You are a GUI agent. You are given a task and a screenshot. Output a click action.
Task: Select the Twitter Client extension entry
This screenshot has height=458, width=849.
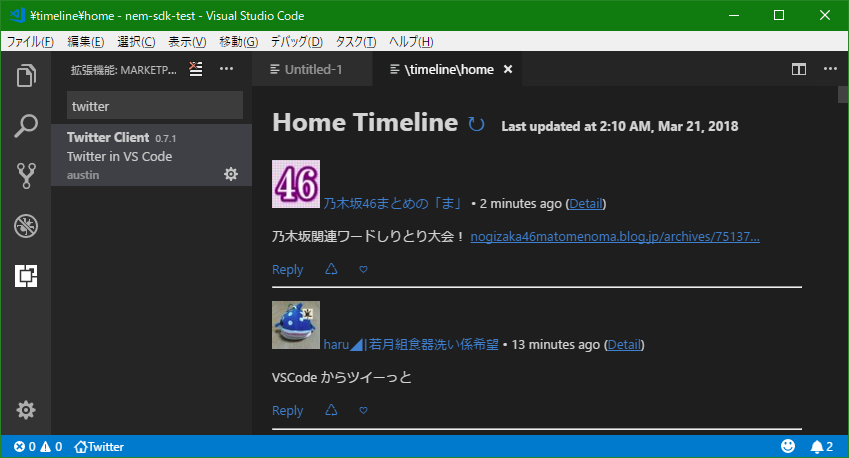click(152, 155)
